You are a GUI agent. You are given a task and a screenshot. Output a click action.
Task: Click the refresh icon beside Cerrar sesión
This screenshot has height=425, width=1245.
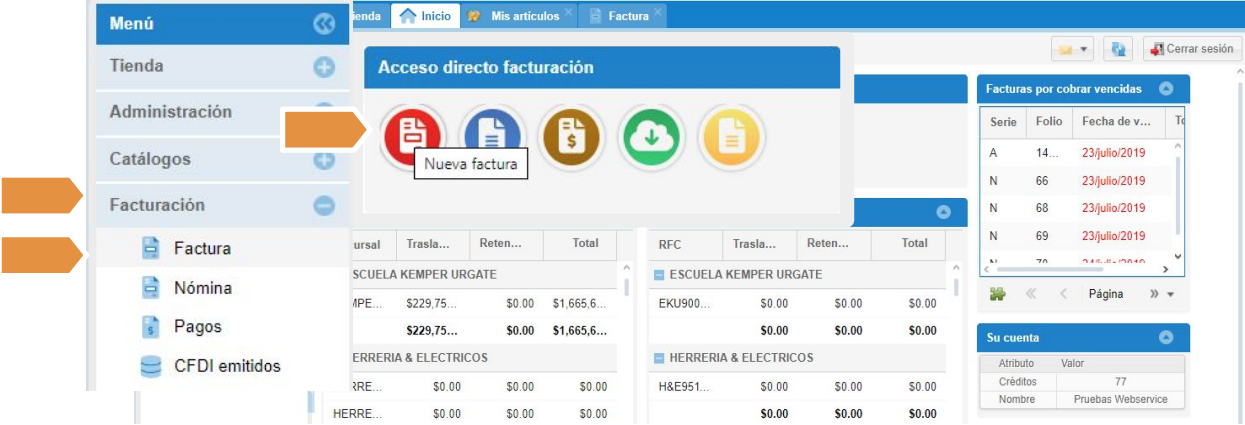coord(1119,49)
